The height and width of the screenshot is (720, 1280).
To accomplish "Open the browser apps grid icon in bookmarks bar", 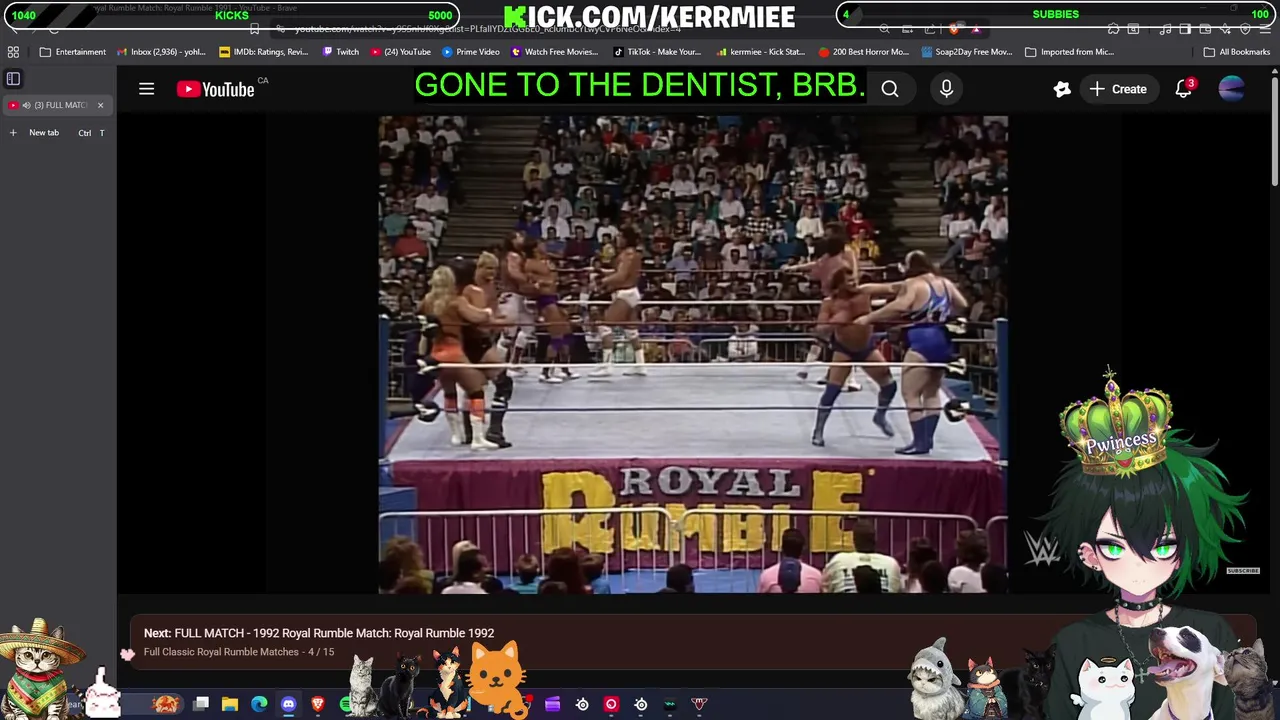I will (x=13, y=52).
